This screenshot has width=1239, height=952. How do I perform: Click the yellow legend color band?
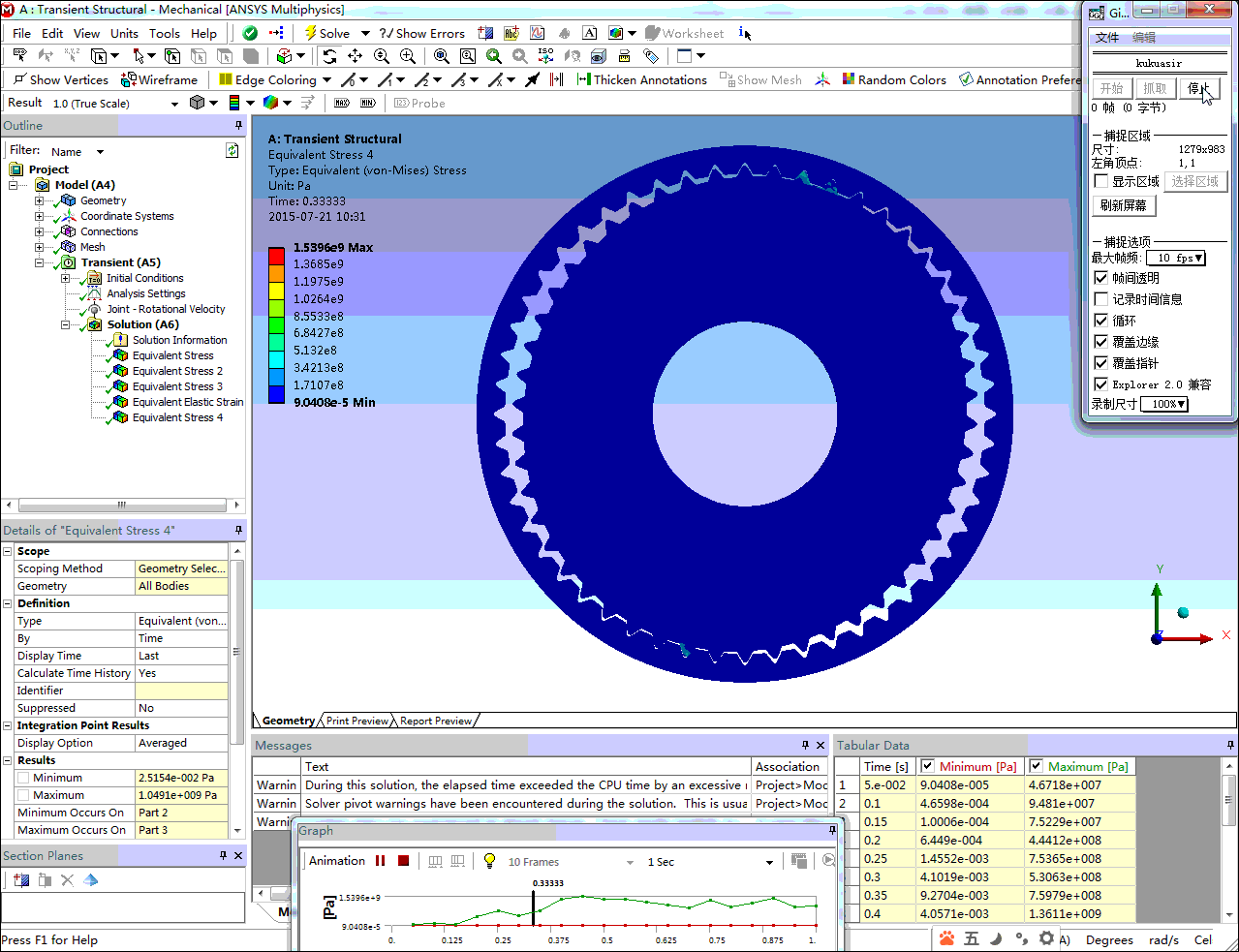coord(276,291)
